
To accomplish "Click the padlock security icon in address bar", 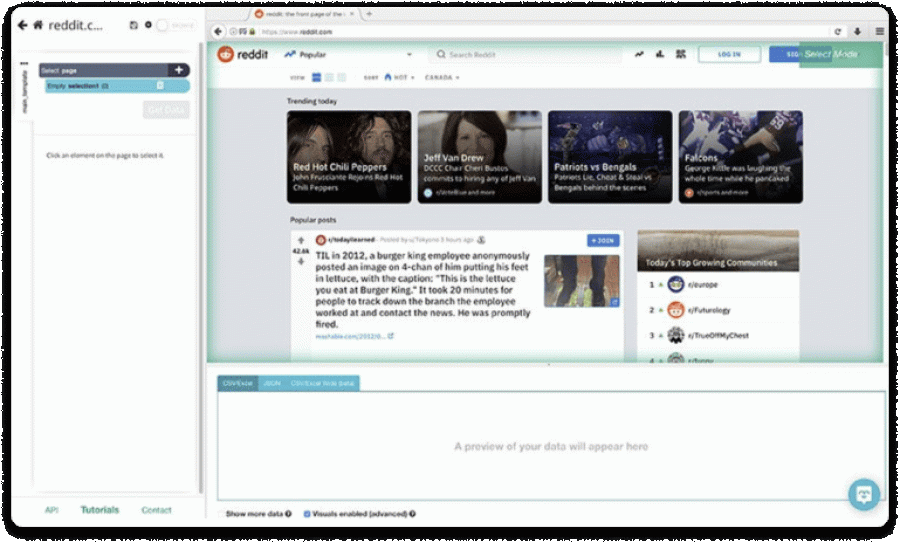I will [252, 32].
